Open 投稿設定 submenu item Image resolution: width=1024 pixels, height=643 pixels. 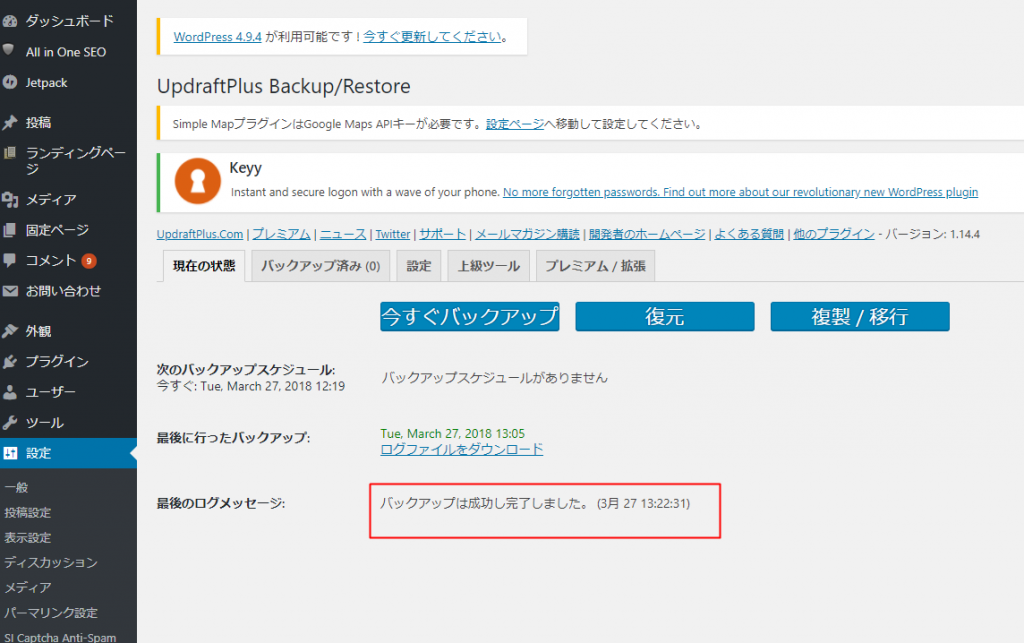(x=27, y=512)
